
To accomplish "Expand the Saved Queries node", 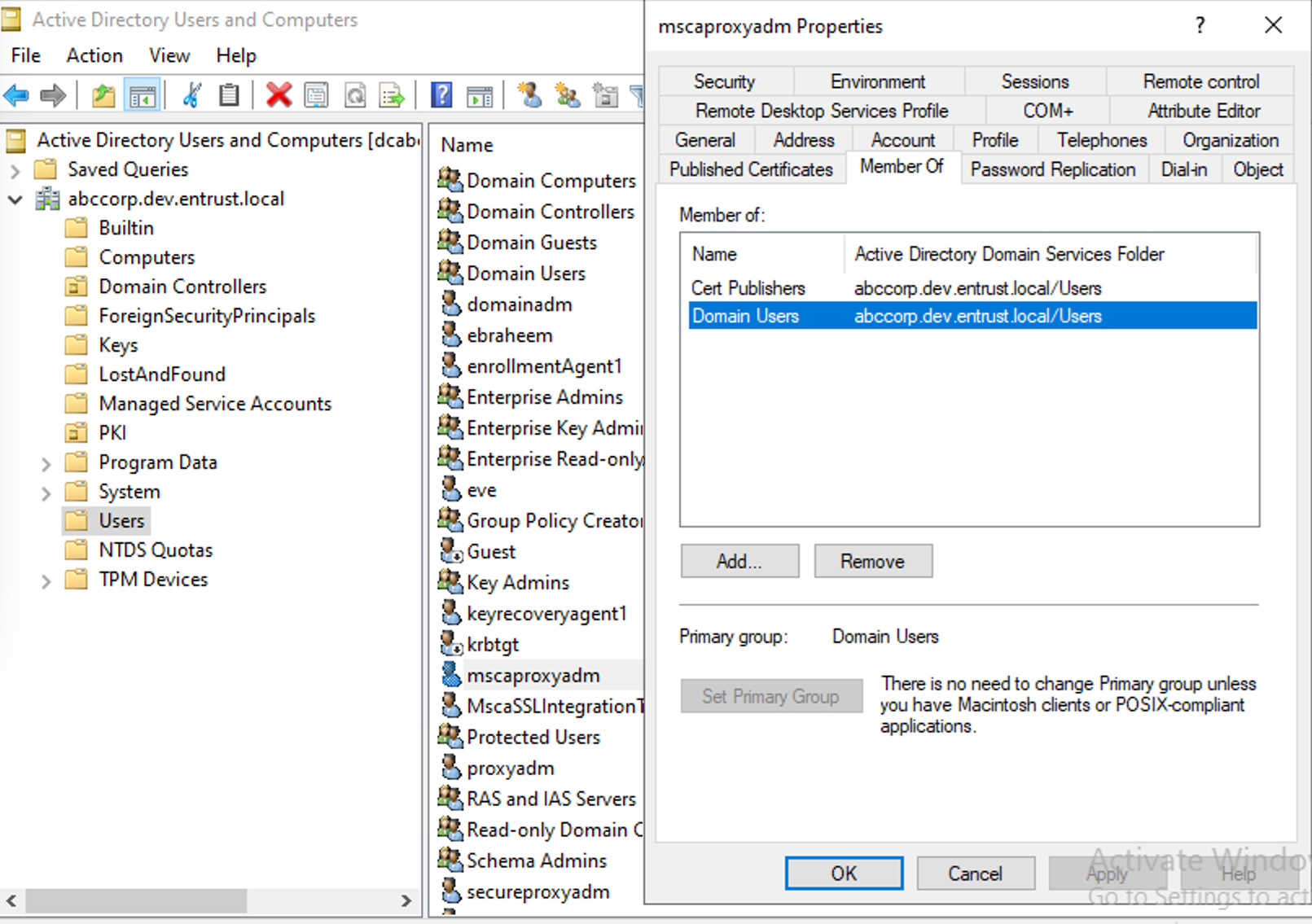I will (15, 170).
